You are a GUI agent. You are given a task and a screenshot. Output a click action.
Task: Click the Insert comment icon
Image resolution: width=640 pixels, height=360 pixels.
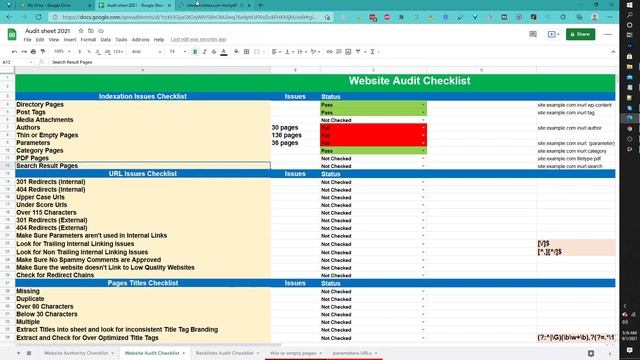[x=339, y=52]
